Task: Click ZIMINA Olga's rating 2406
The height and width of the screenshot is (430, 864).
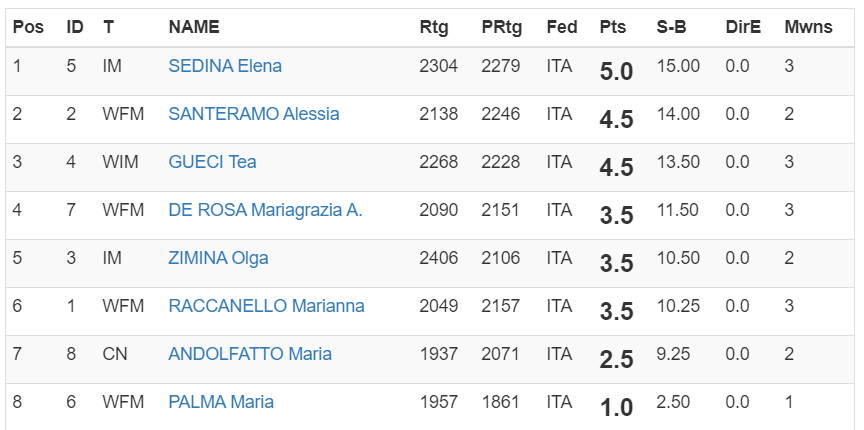Action: (x=439, y=258)
